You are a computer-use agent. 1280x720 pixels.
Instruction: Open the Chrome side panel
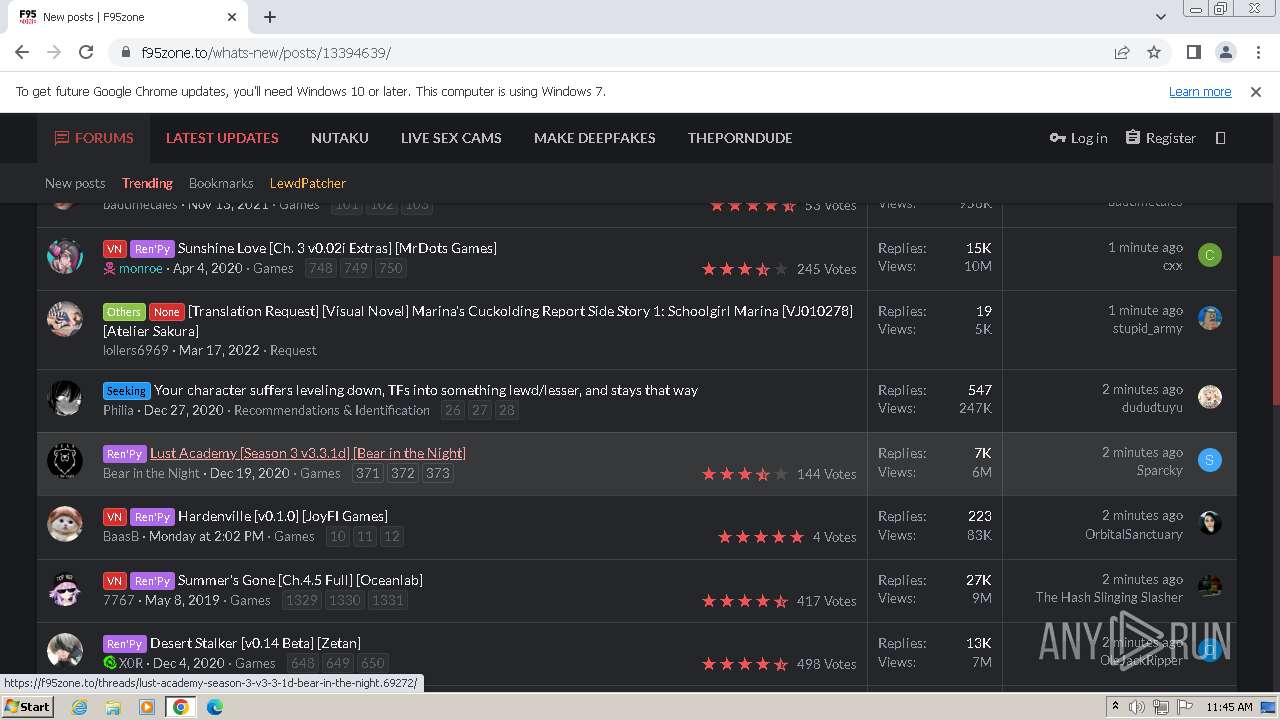point(1193,52)
